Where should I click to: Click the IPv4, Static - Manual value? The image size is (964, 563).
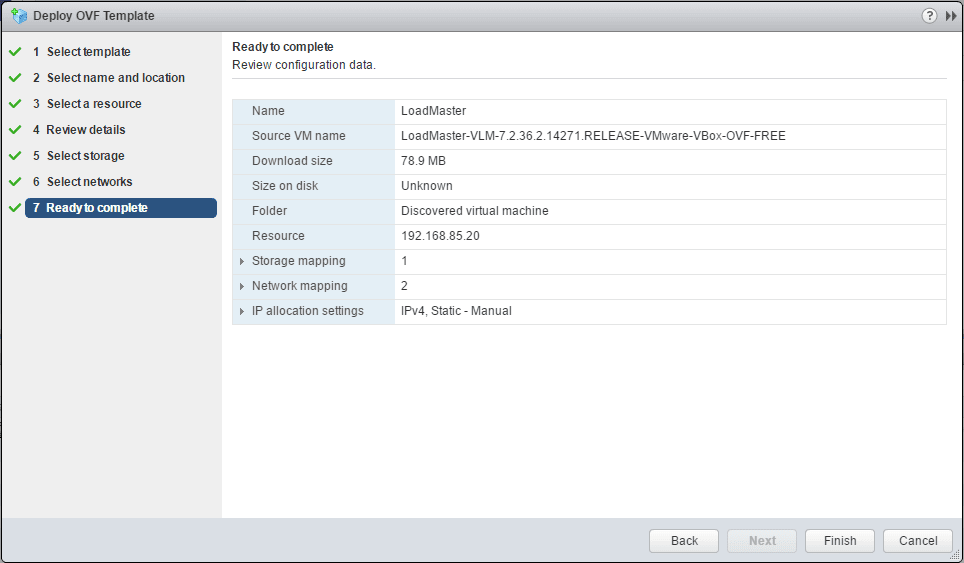pyautogui.click(x=456, y=311)
